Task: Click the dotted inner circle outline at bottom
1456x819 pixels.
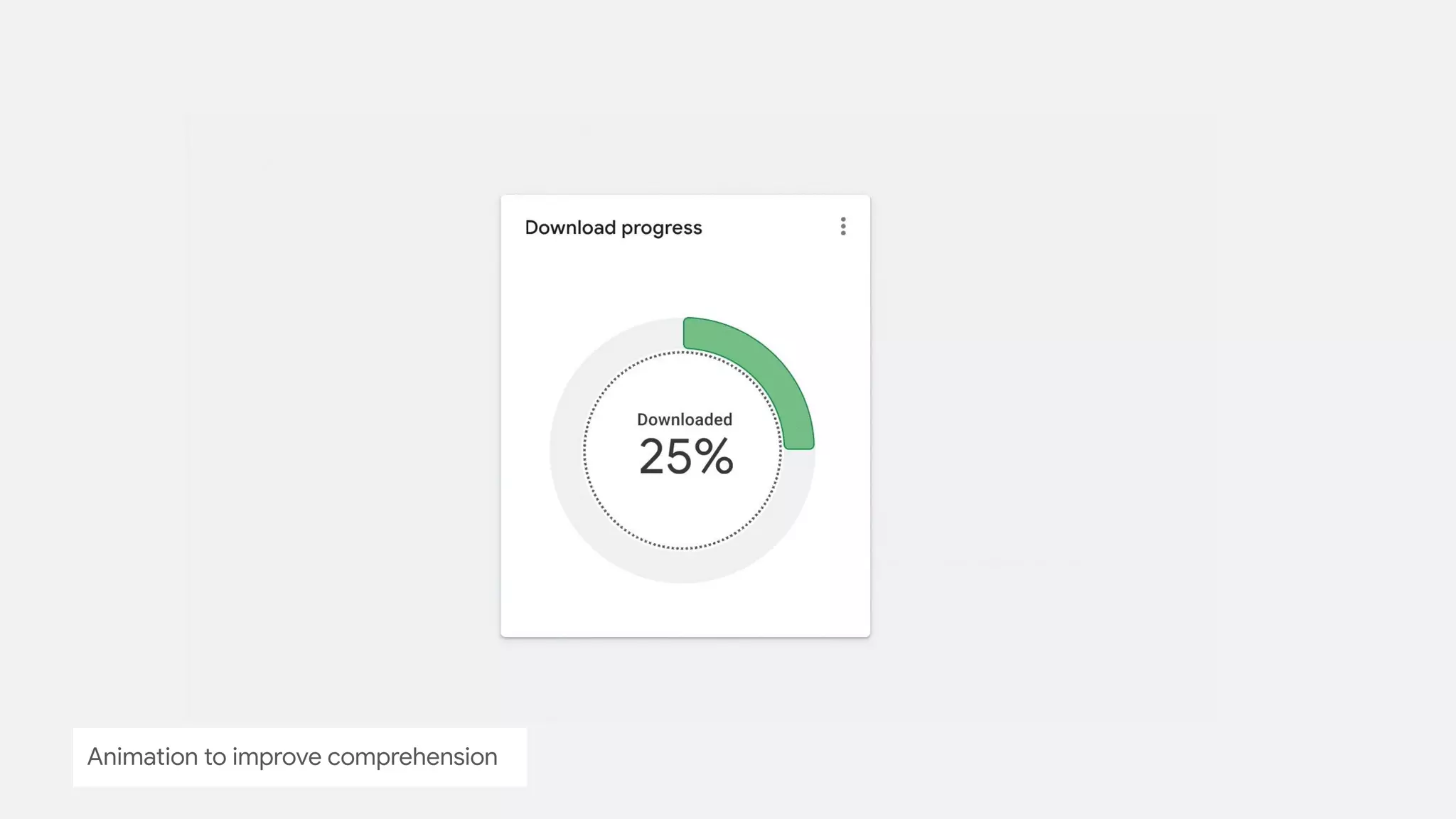Action: (682, 548)
